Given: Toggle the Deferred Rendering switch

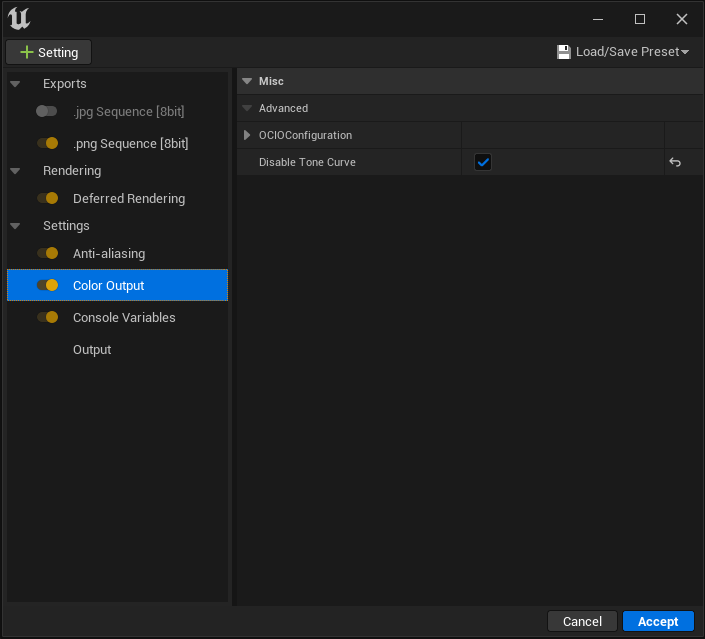Looking at the screenshot, I should [x=47, y=198].
